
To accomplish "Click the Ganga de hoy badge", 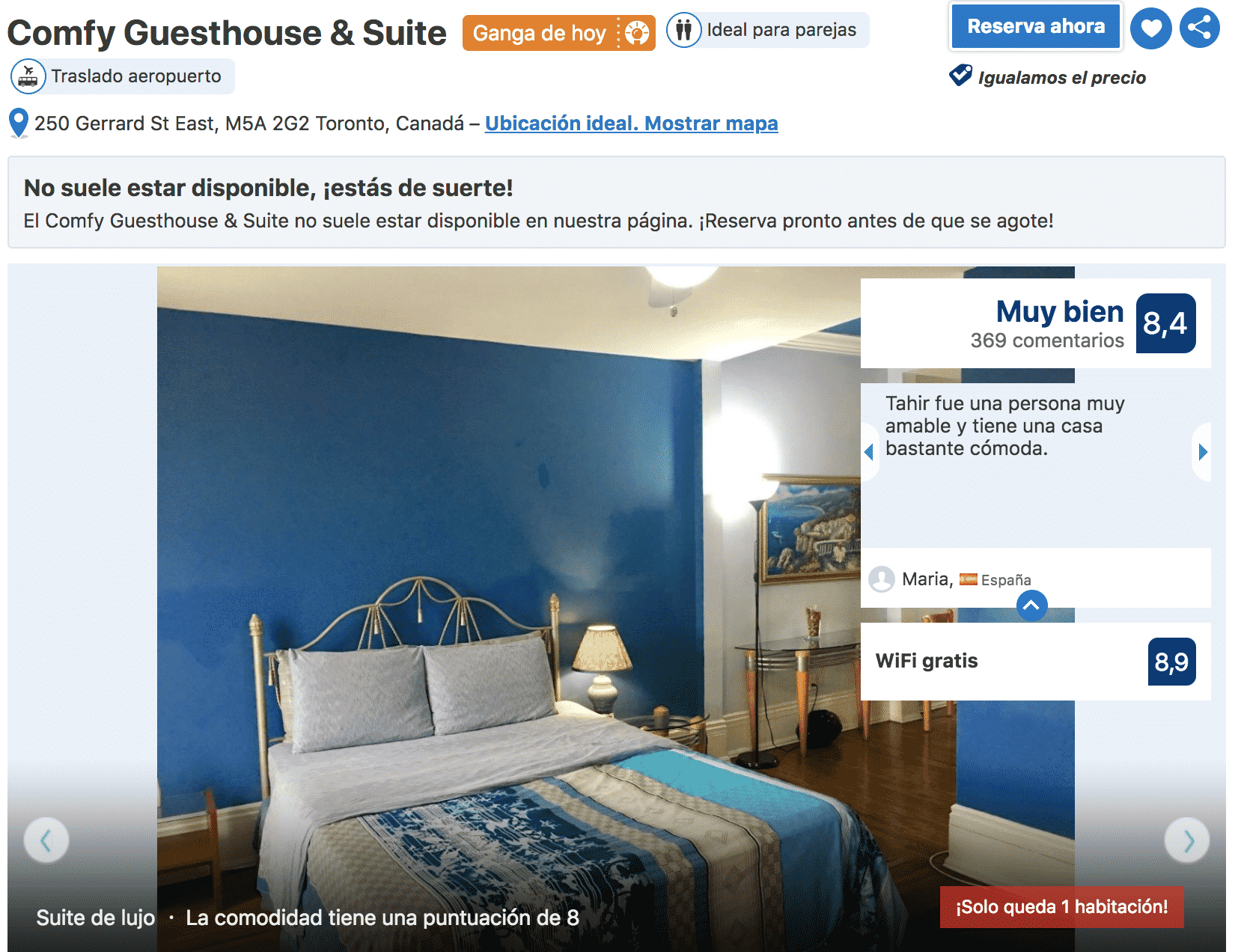I will coord(558,33).
